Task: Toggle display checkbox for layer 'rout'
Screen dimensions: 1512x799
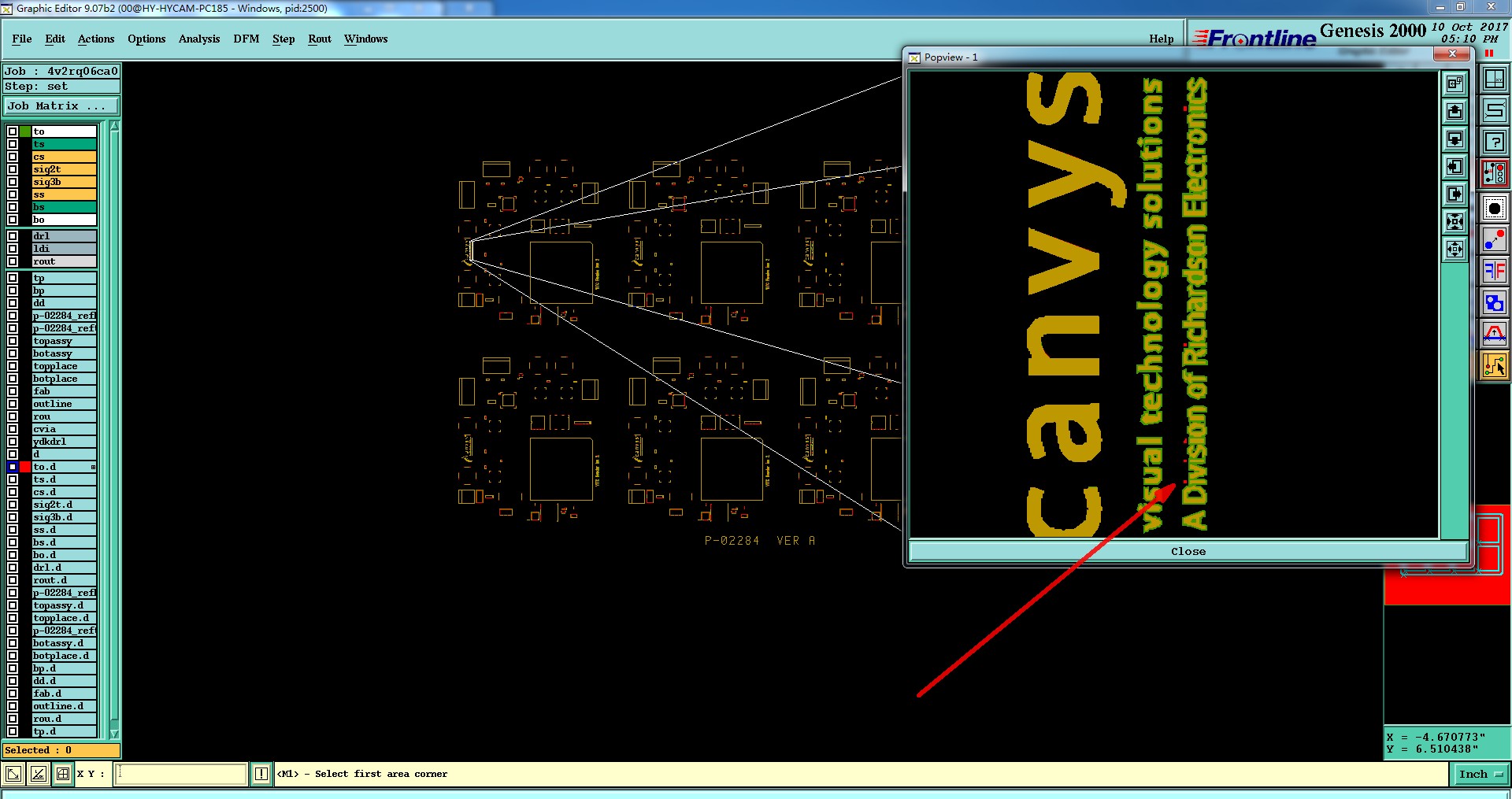Action: tap(13, 261)
